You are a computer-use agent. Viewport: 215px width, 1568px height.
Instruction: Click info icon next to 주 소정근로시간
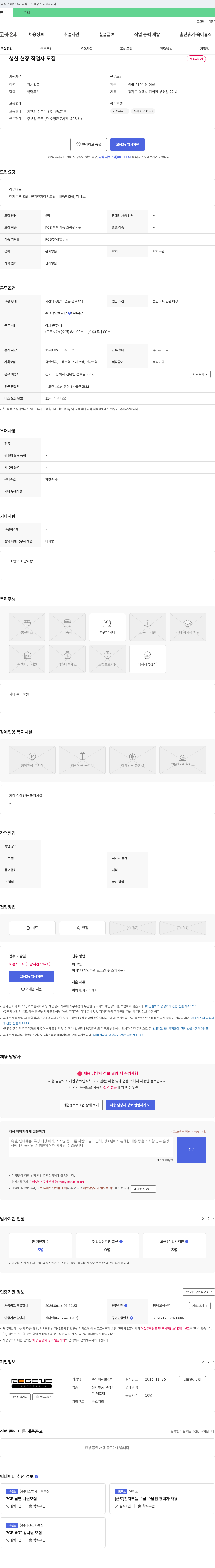69,313
